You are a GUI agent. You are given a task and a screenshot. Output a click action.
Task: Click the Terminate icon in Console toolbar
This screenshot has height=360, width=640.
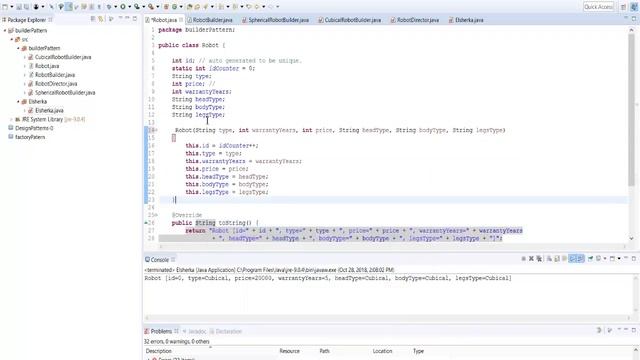(x=524, y=258)
